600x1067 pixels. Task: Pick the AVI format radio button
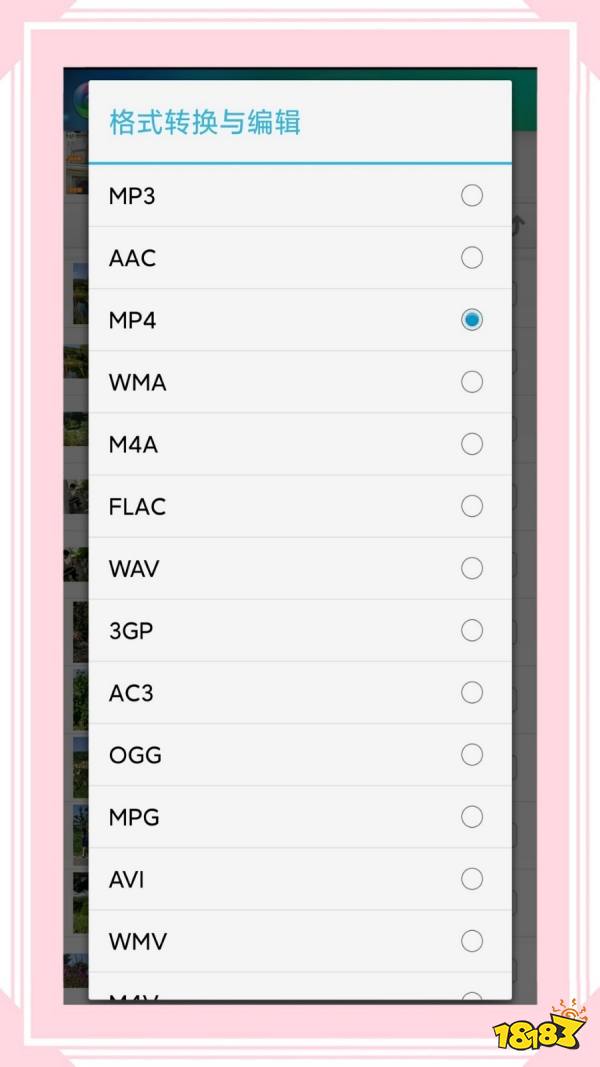pyautogui.click(x=472, y=879)
